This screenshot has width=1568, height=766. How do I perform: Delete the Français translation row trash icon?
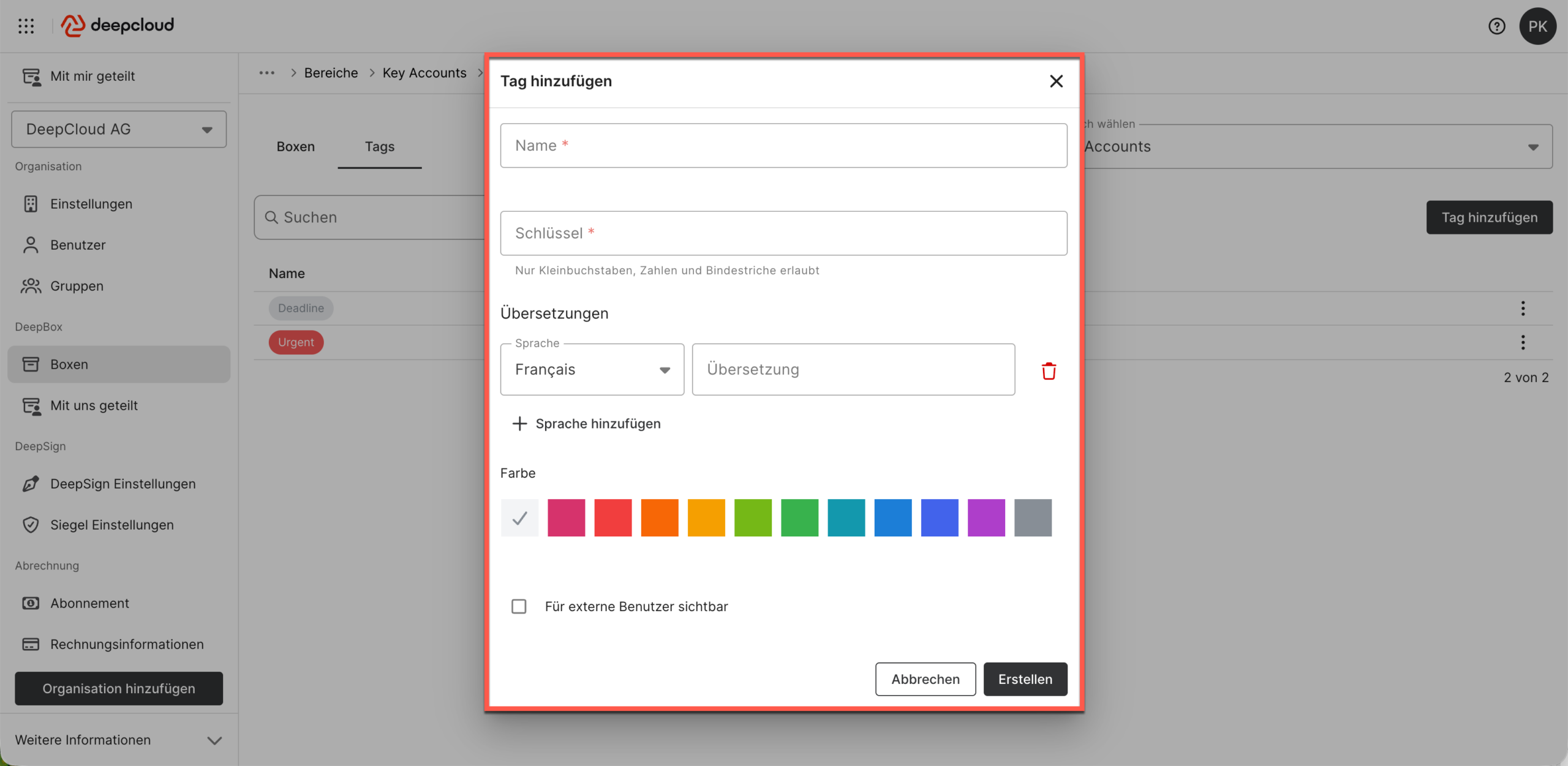tap(1049, 370)
